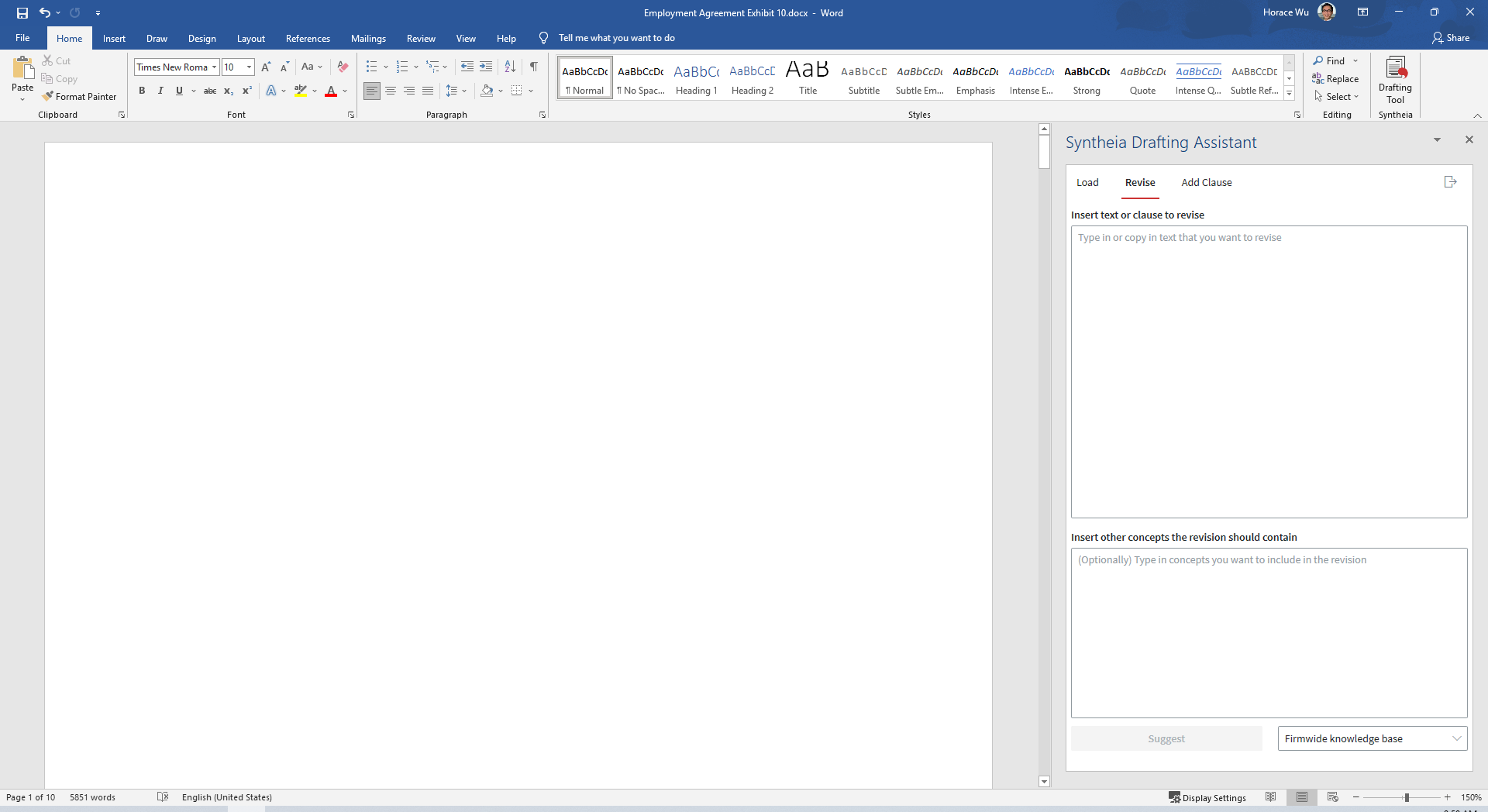Switch to the Add Clause tab
Viewport: 1488px width, 812px height.
coord(1206,183)
